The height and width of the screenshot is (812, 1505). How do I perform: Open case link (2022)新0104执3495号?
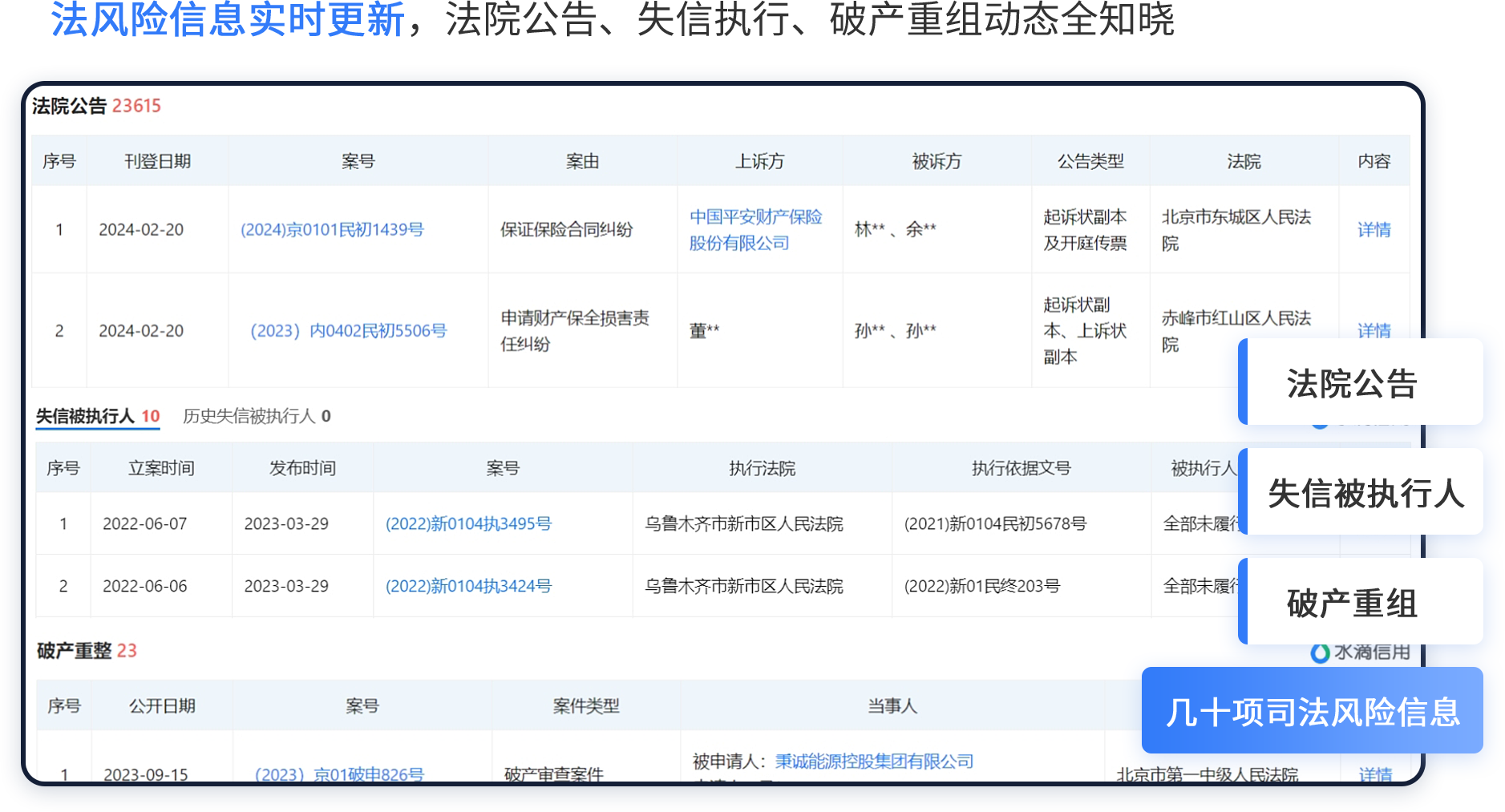pos(468,524)
